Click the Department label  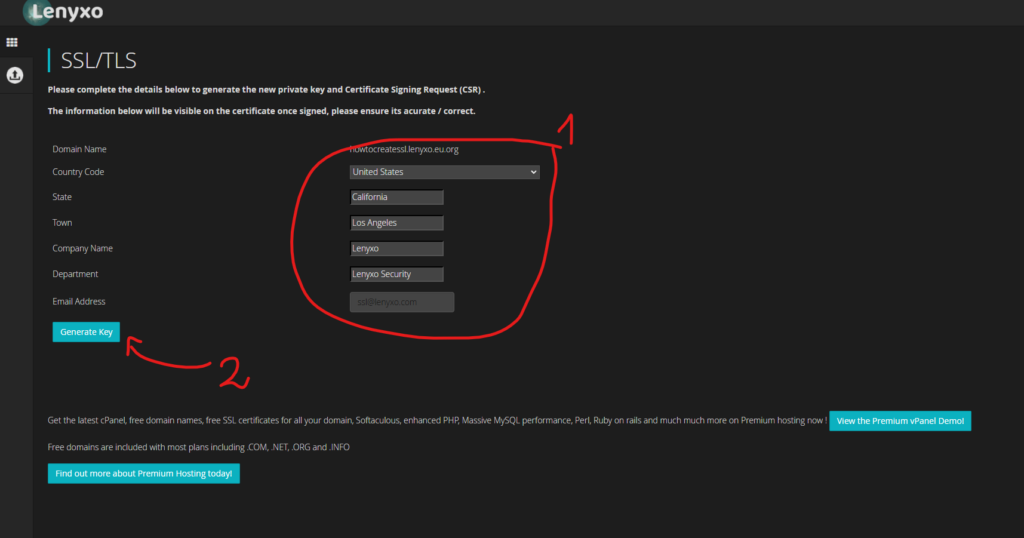(75, 274)
